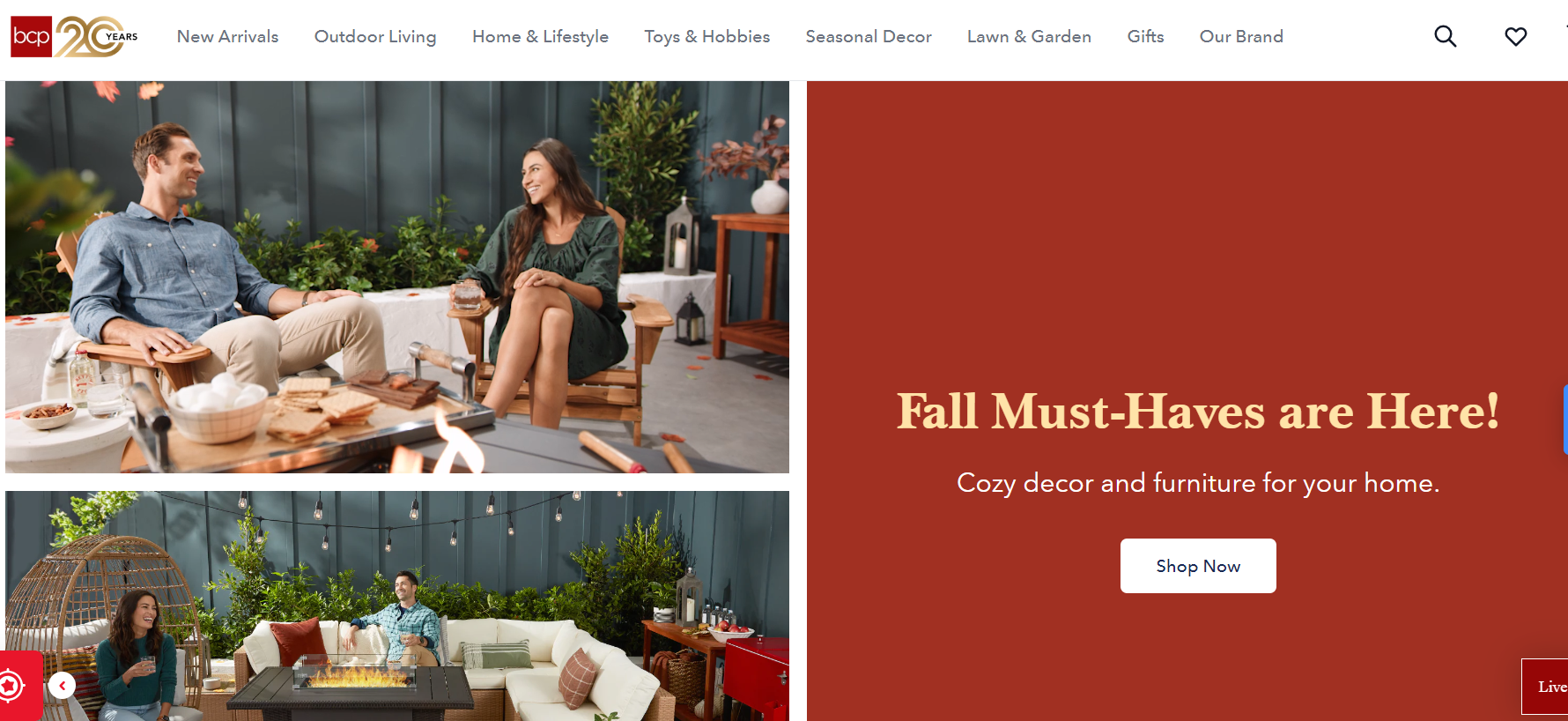Click the blue tab on right edge
The width and height of the screenshot is (1568, 721).
click(1565, 419)
